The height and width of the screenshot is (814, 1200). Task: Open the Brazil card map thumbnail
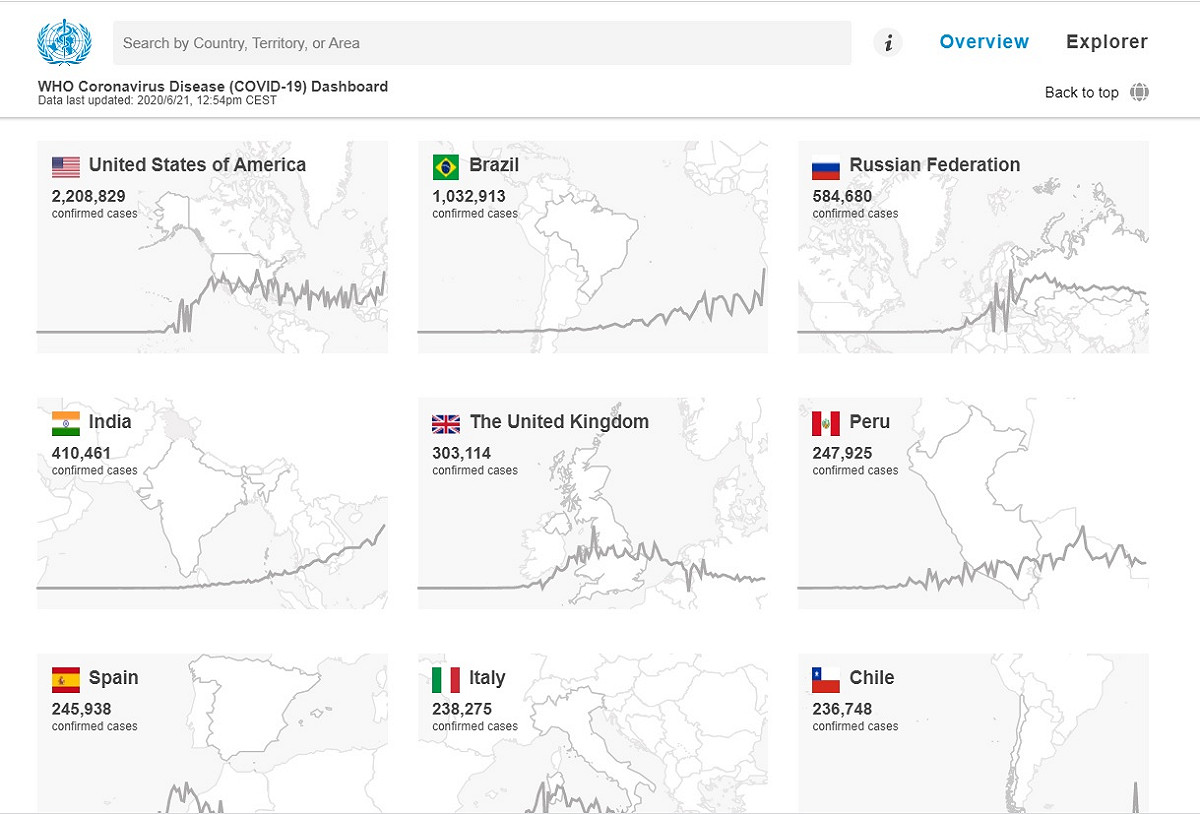[593, 247]
